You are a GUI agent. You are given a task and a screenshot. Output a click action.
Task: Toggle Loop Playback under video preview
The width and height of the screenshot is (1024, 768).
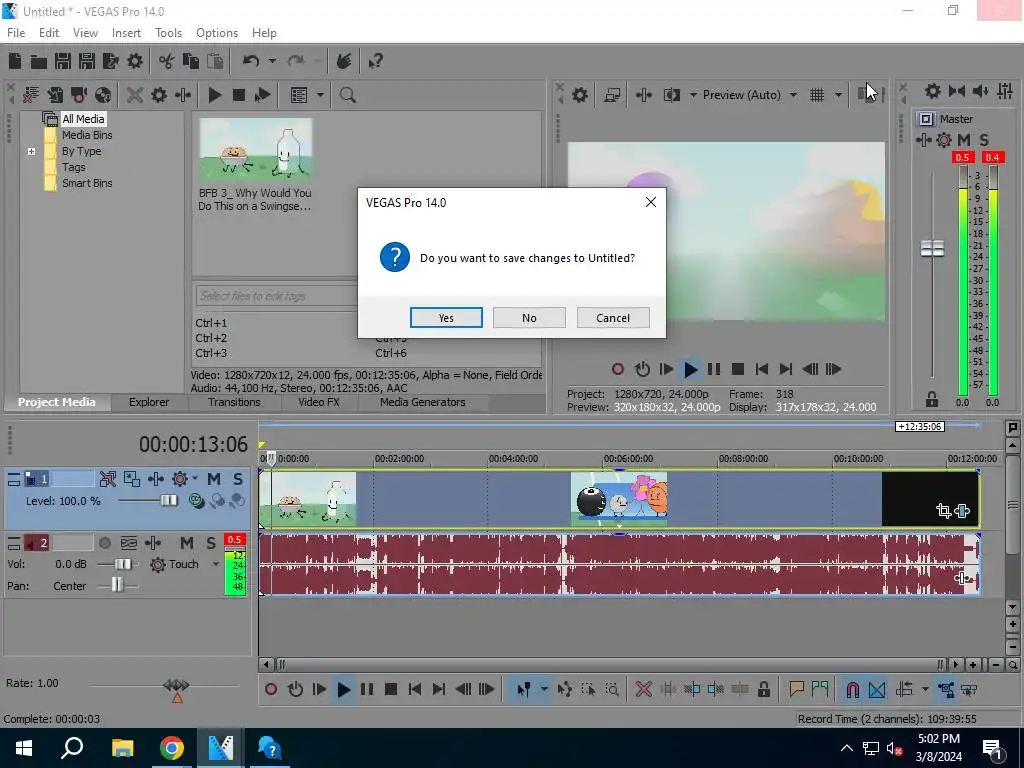[642, 370]
